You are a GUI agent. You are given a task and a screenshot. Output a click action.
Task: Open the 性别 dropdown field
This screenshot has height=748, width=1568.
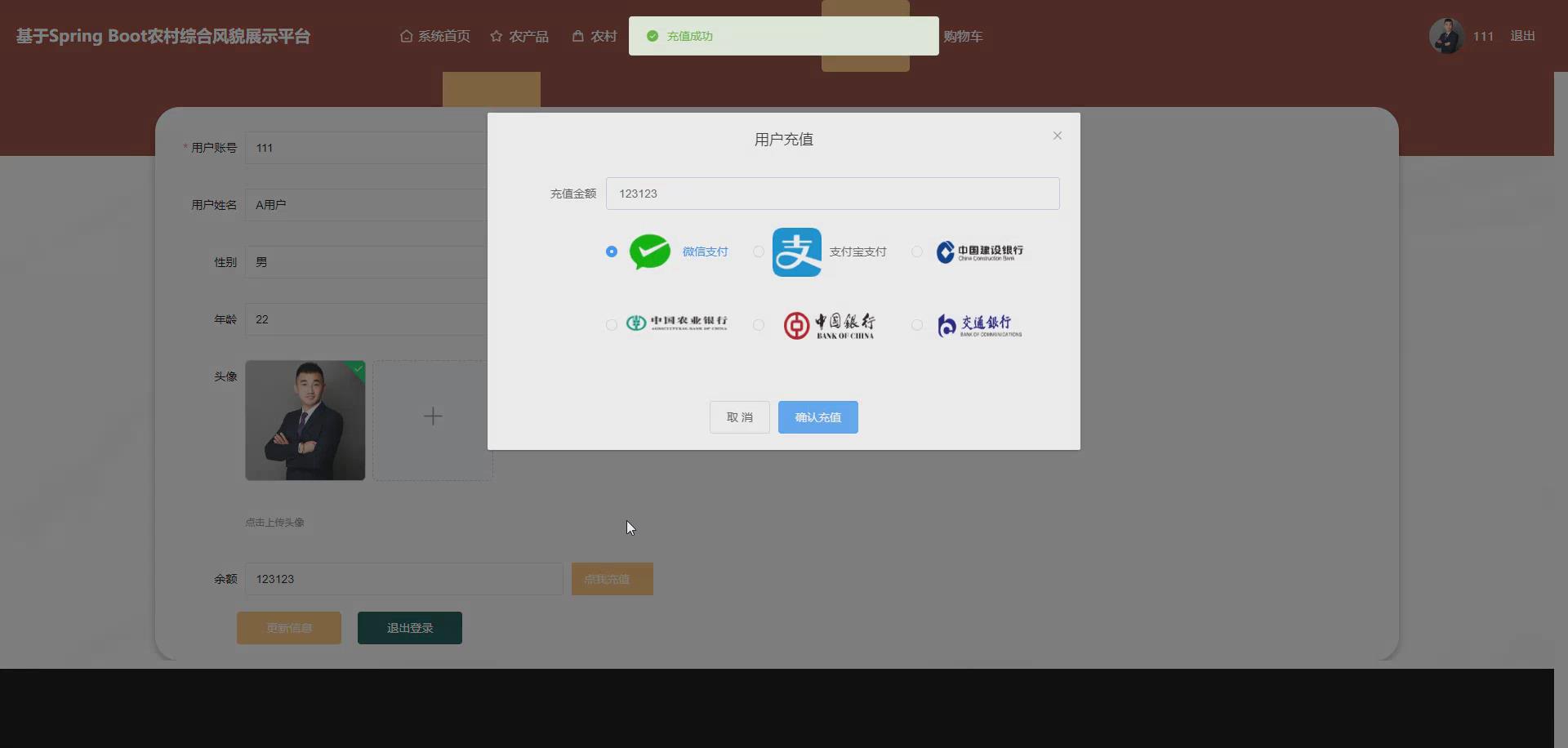[x=366, y=262]
